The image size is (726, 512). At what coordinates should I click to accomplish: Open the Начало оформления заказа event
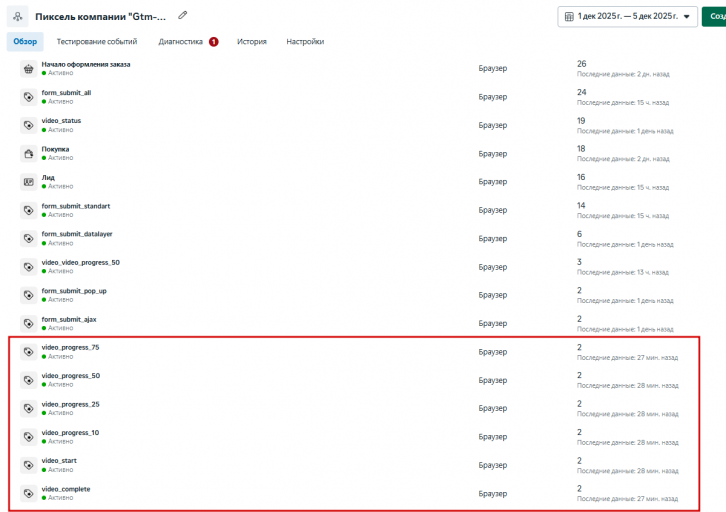(x=86, y=64)
